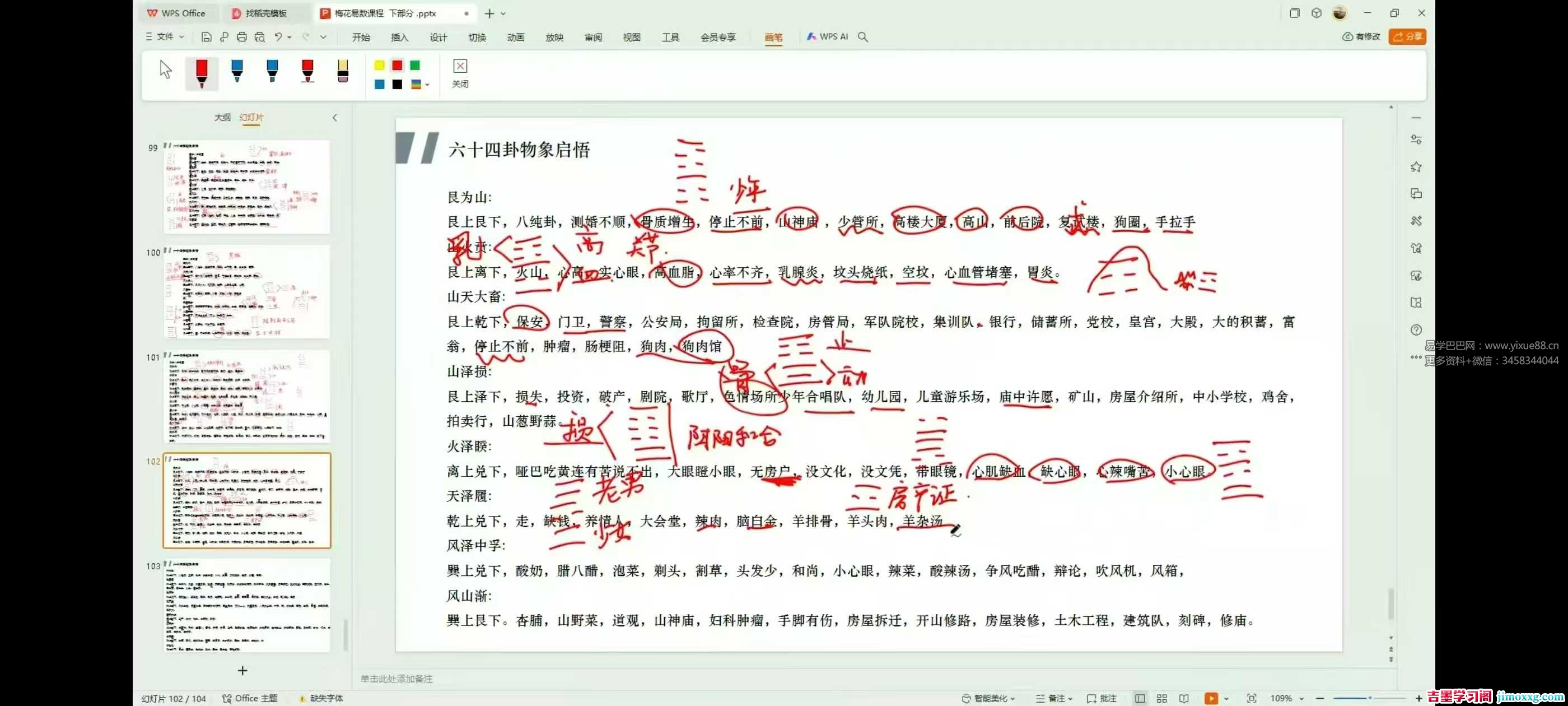Select the eraser tool

[x=342, y=72]
